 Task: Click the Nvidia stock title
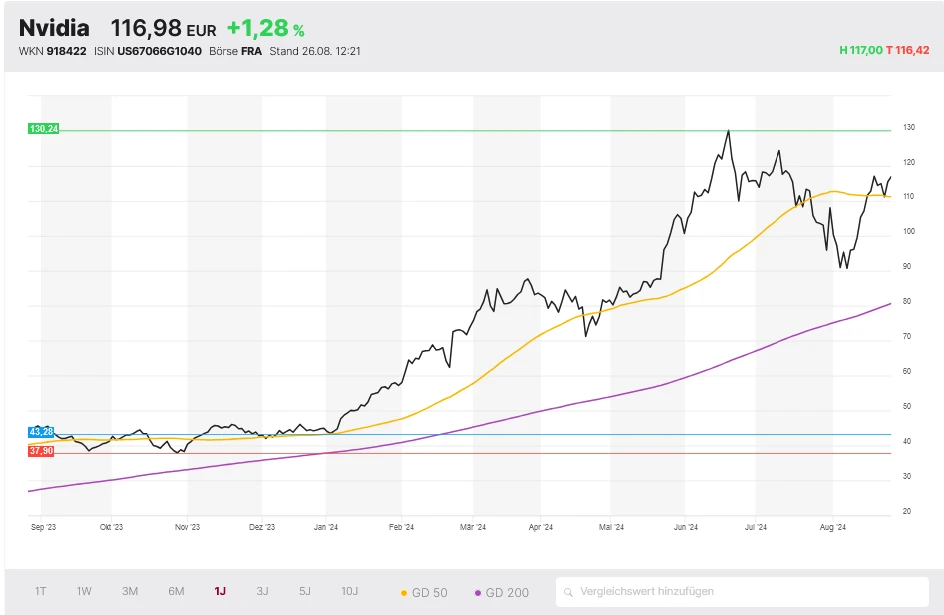click(x=54, y=28)
